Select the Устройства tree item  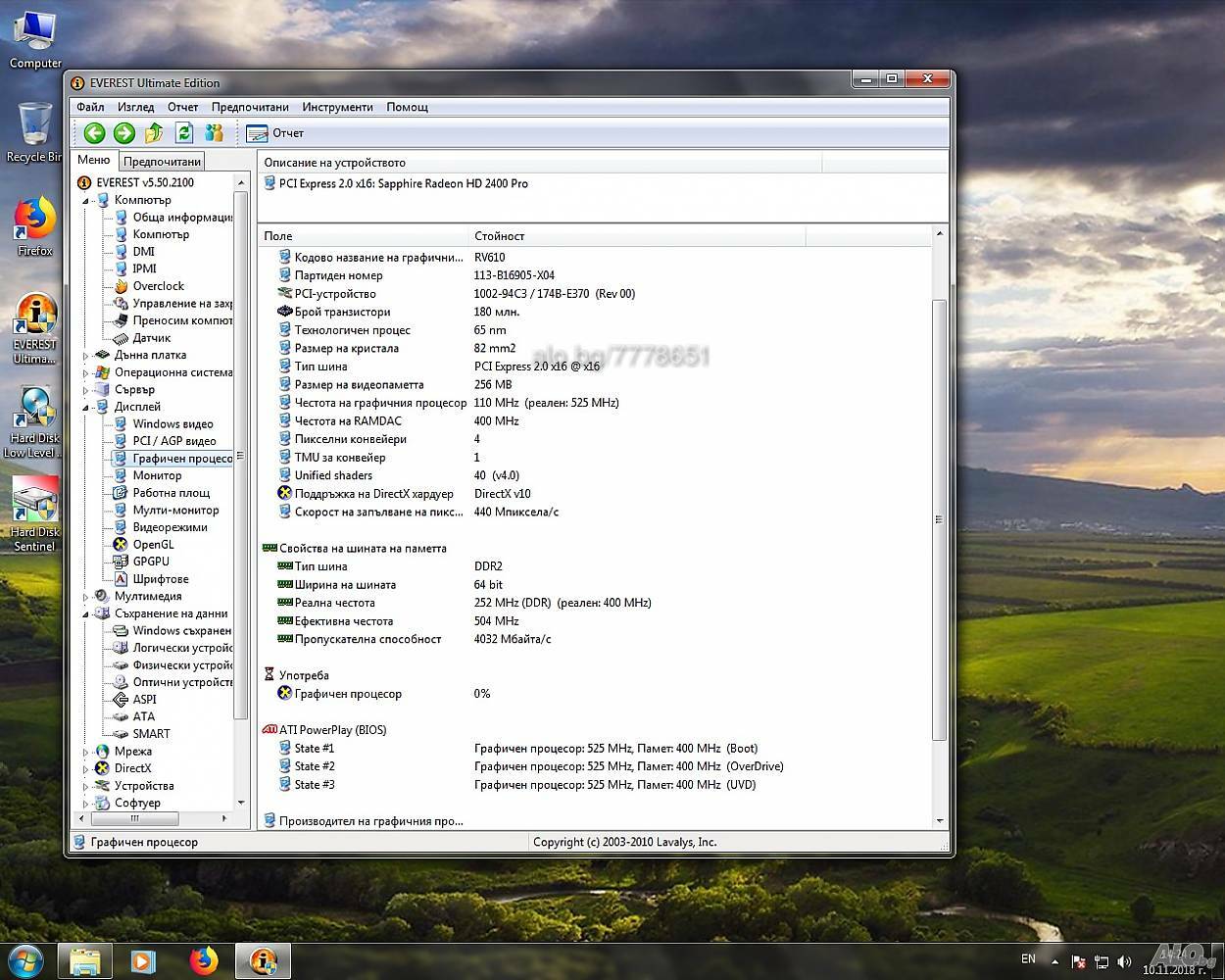pyautogui.click(x=144, y=786)
